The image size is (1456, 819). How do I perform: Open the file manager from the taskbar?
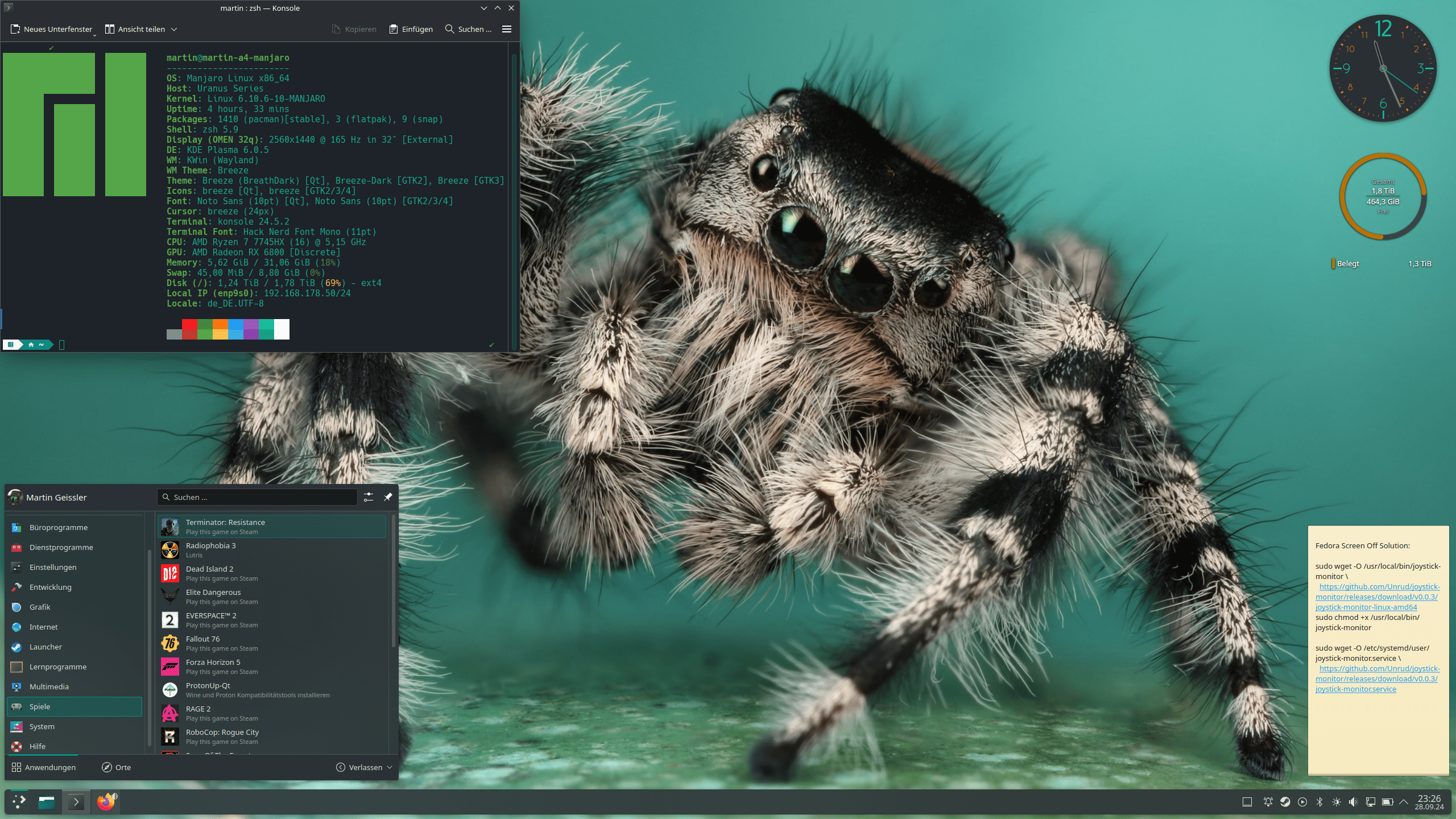click(47, 802)
